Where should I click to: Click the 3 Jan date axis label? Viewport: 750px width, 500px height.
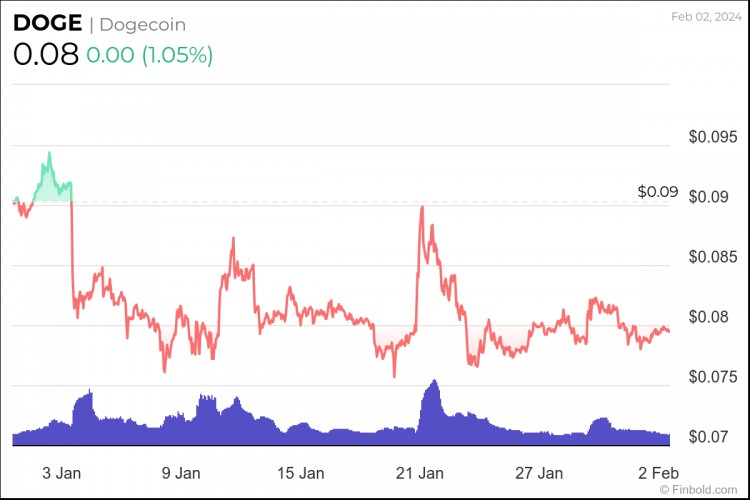tap(61, 473)
